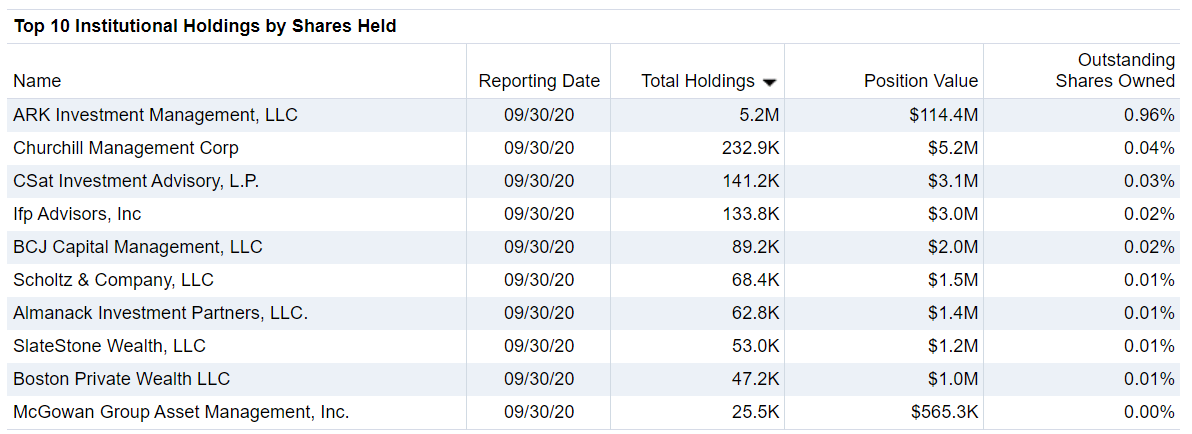
Task: Click the Total Holdings sort arrow
Action: pos(769,82)
